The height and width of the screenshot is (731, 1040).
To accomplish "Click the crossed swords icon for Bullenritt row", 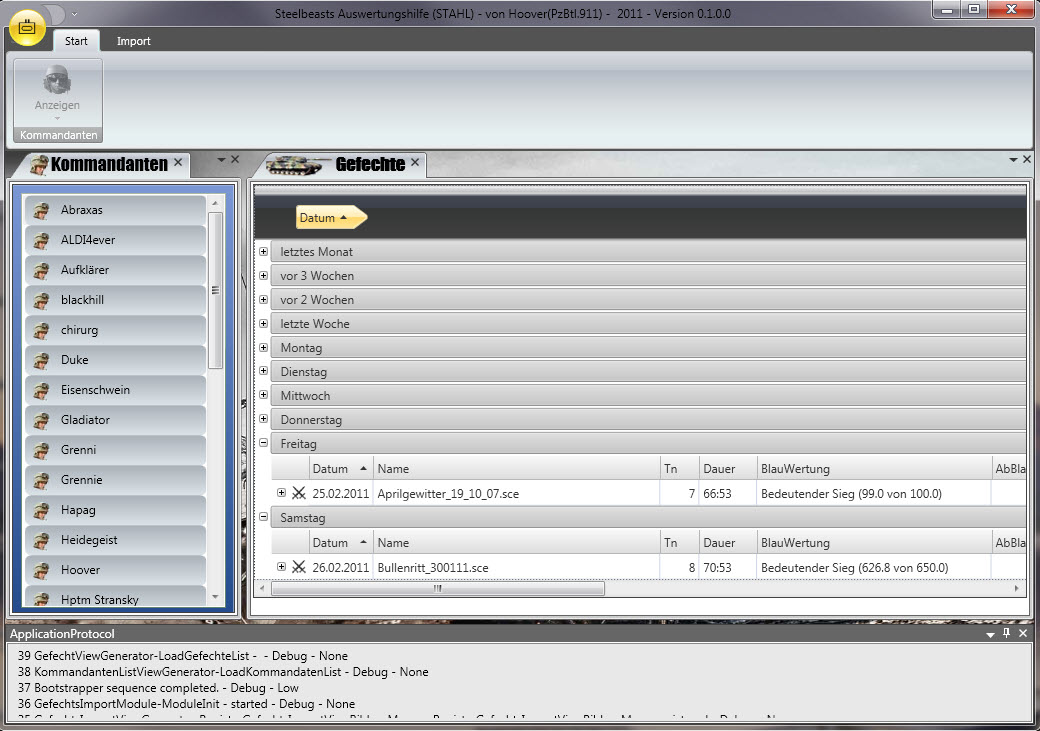I will [298, 567].
